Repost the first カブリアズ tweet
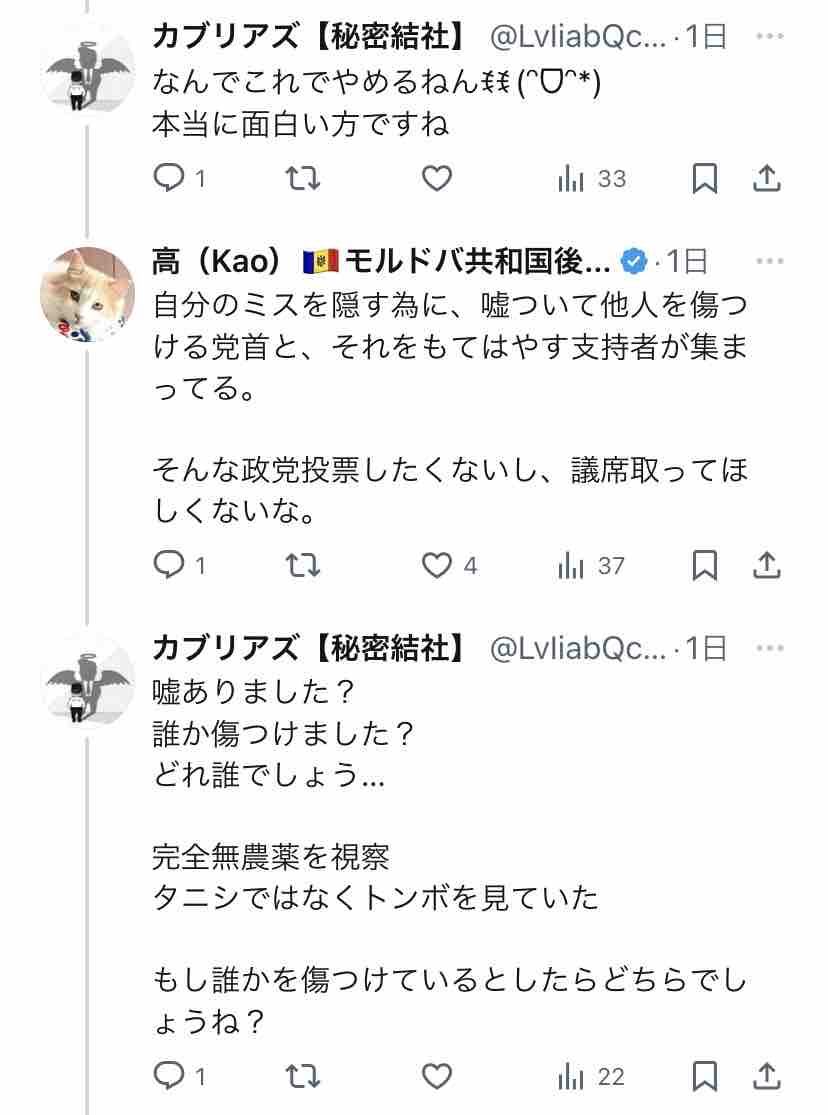 302,178
